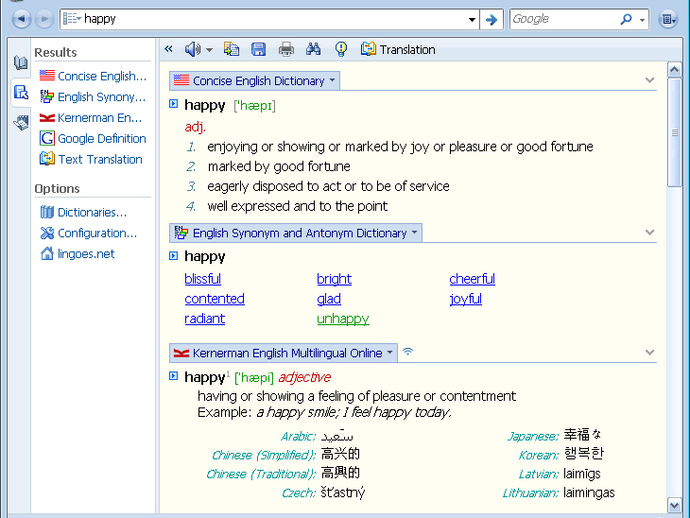Open the Translation toolbar button

(398, 49)
